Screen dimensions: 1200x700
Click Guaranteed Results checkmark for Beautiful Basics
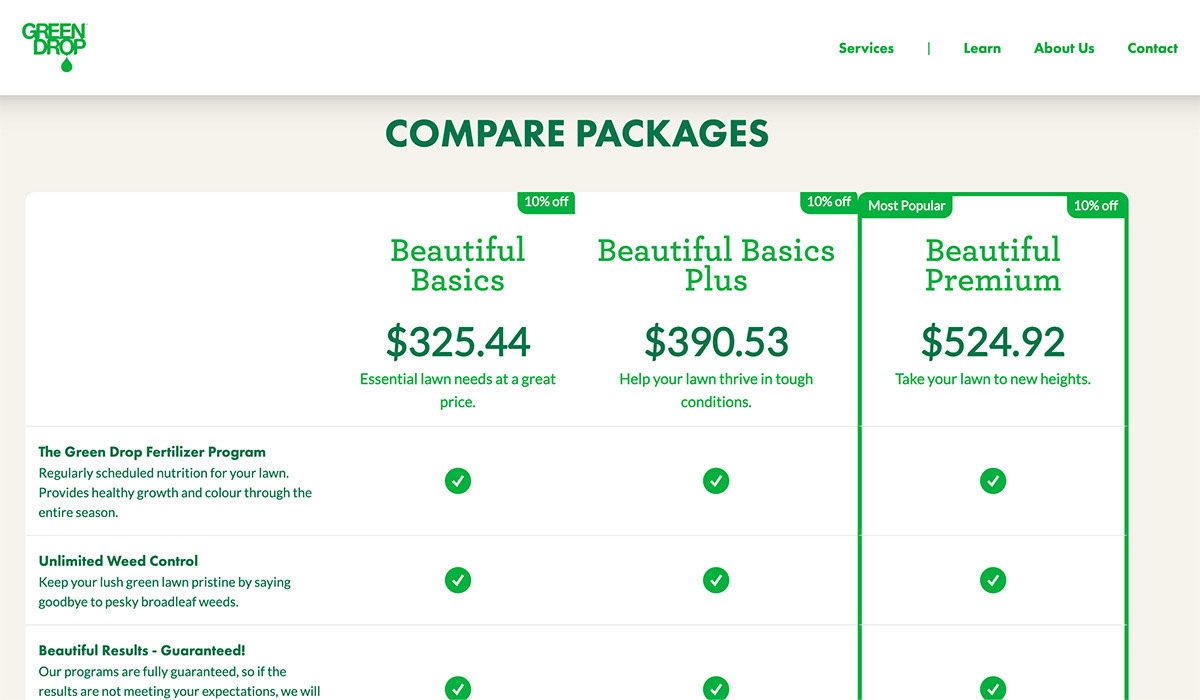point(458,688)
